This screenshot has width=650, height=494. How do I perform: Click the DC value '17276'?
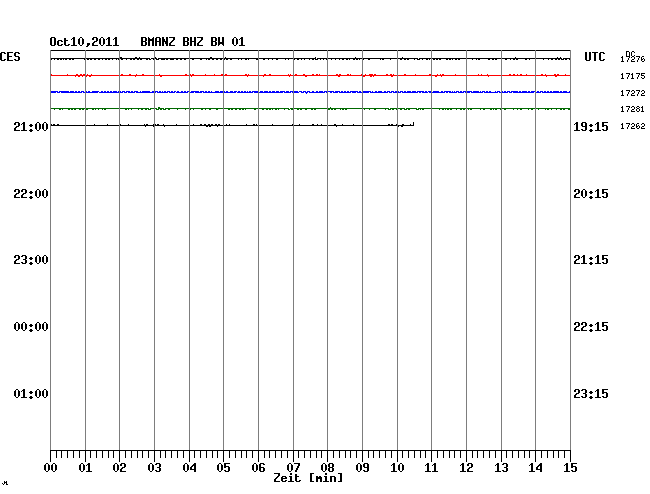633,60
